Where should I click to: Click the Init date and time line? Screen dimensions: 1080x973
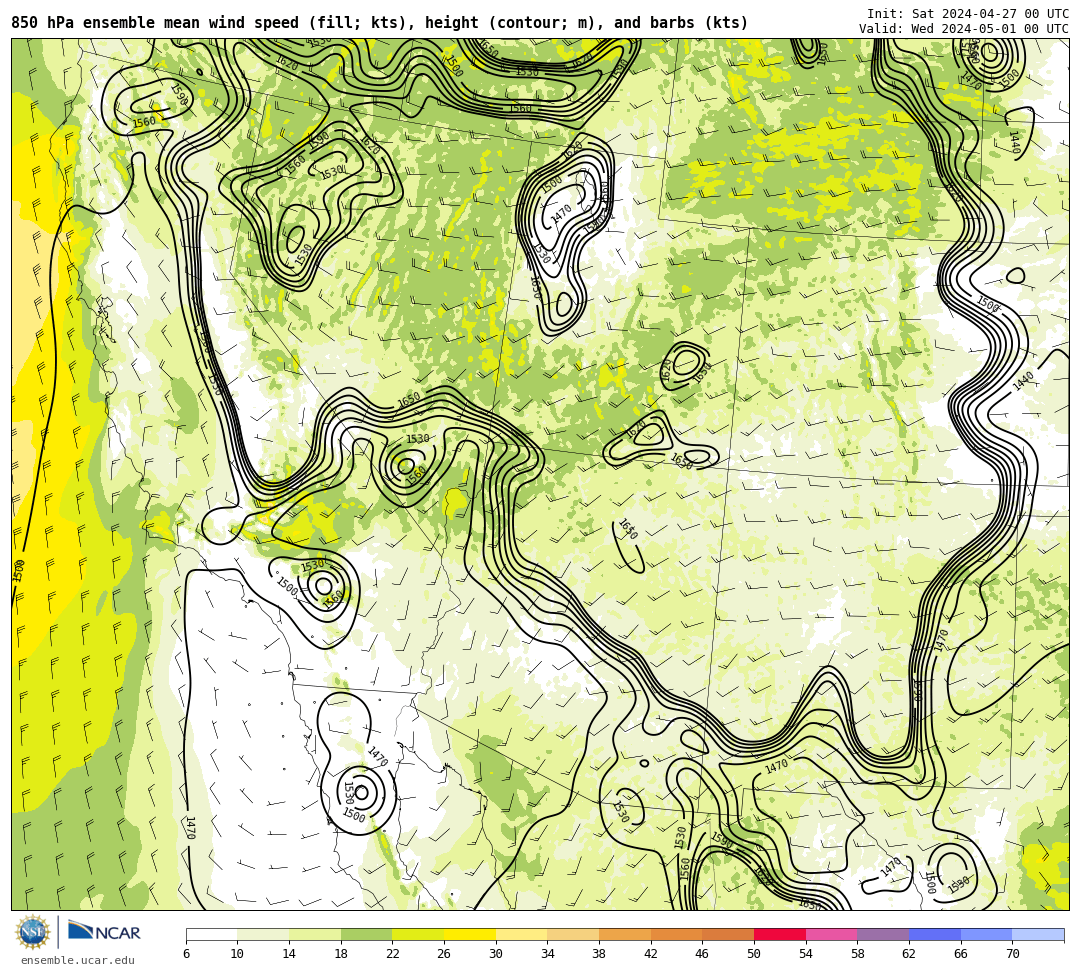(968, 14)
